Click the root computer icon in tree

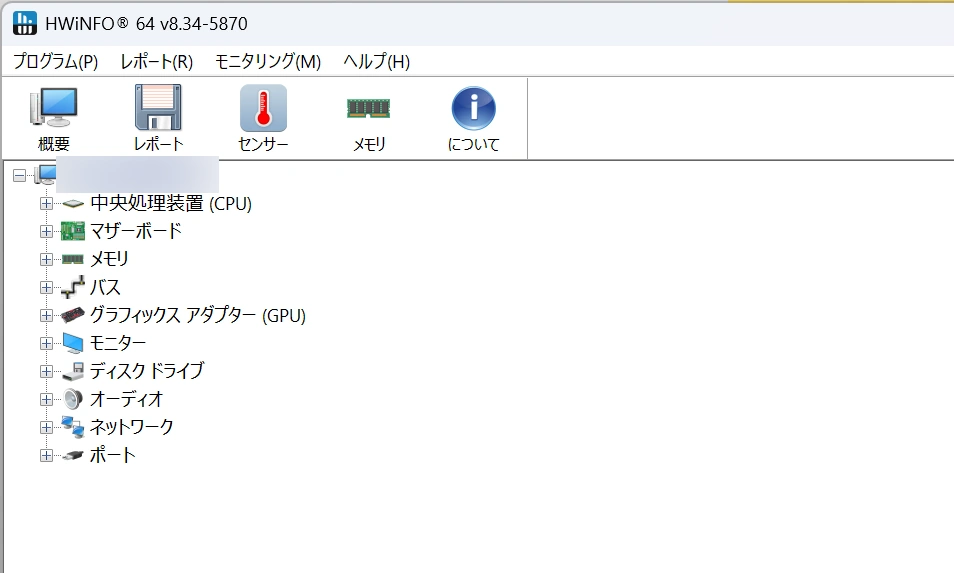(45, 175)
